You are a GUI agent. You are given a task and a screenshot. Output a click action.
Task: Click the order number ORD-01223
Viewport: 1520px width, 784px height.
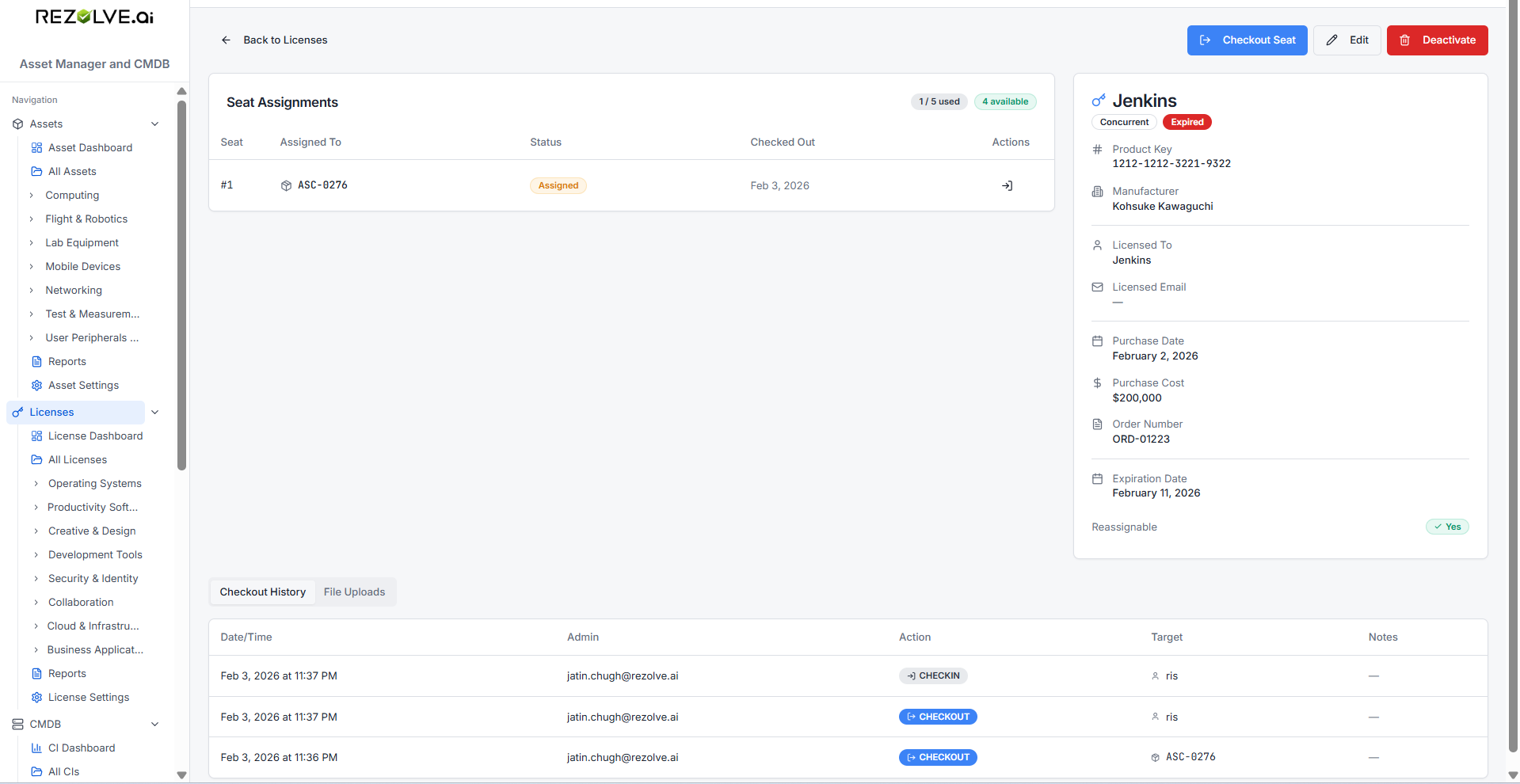coord(1141,440)
